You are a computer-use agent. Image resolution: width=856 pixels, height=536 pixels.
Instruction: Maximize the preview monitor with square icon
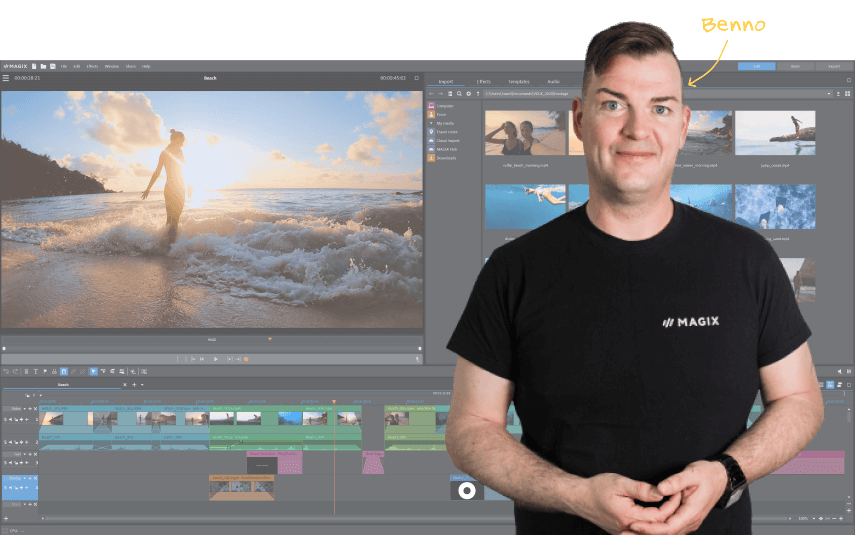[x=417, y=78]
